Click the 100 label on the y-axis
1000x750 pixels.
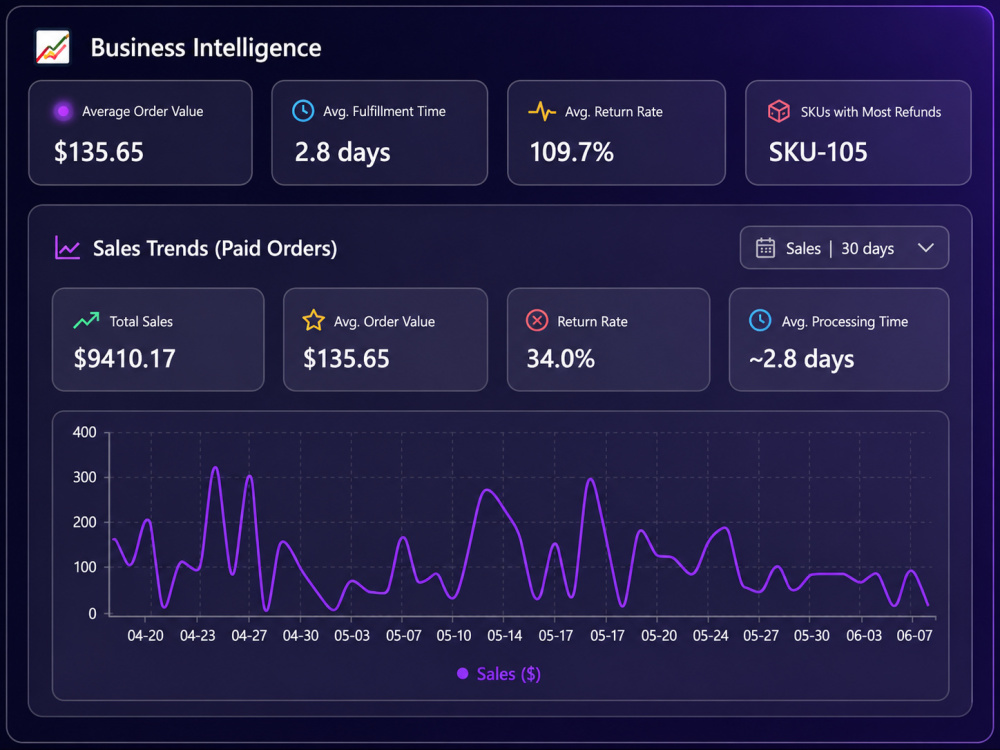(85, 568)
